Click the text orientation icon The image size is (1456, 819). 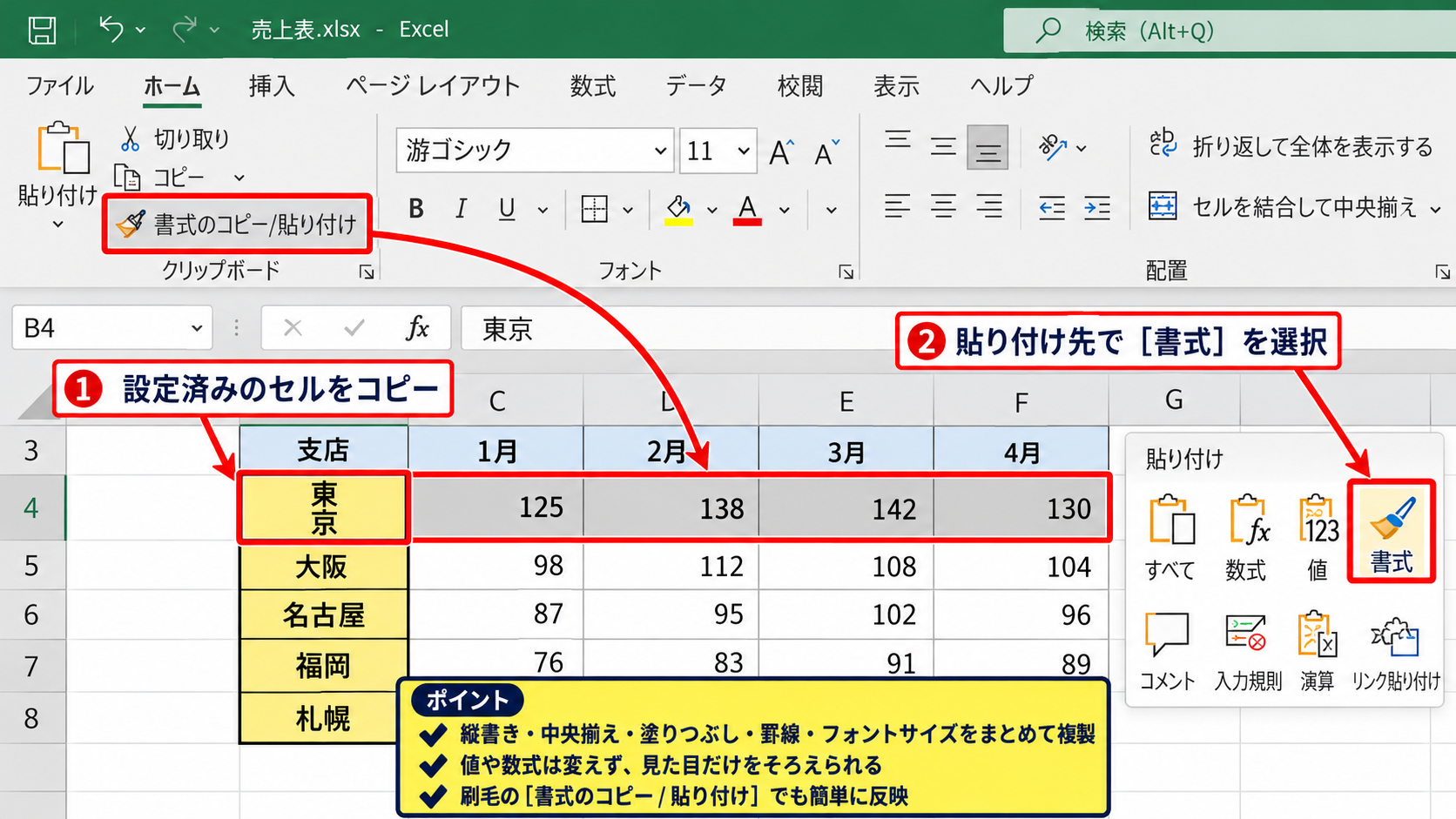(x=1053, y=147)
